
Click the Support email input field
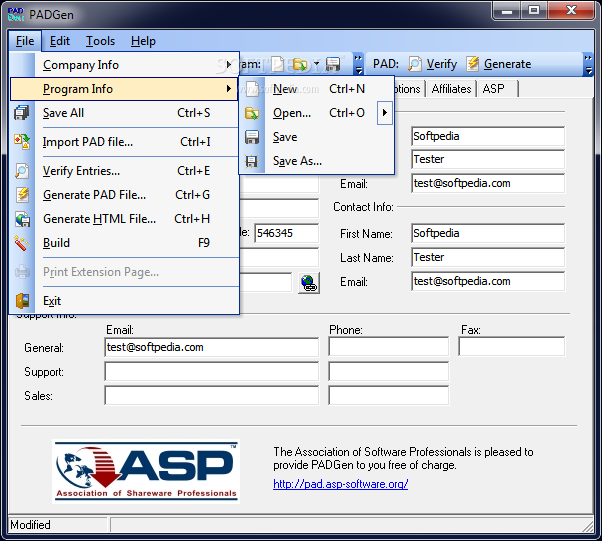coord(212,372)
